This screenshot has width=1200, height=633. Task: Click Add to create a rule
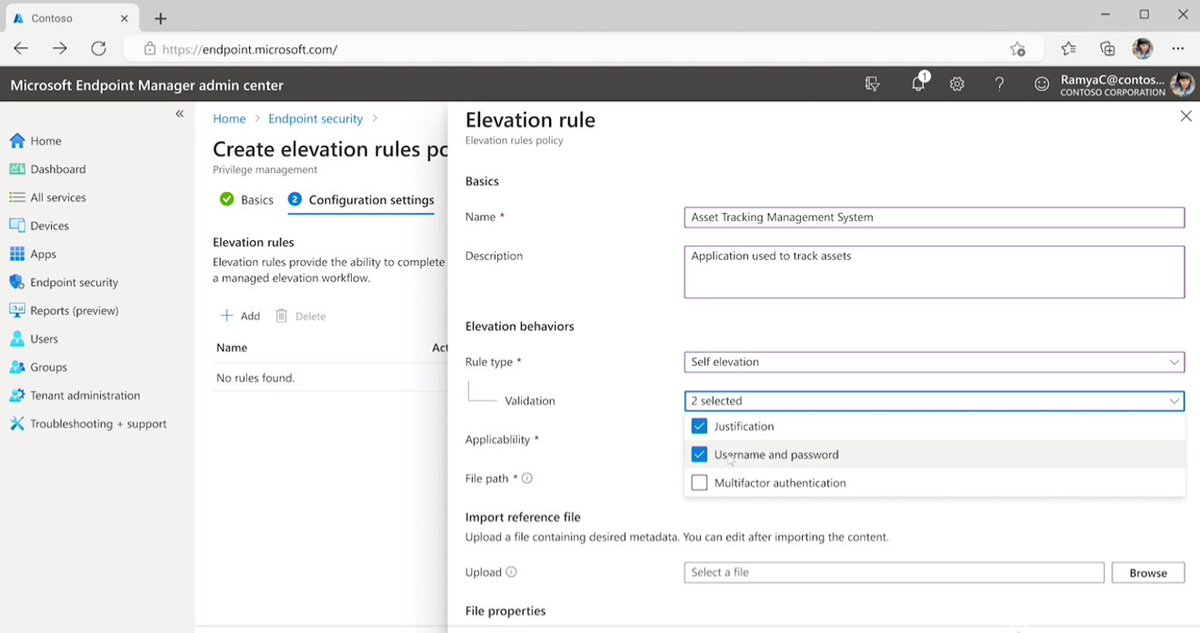[240, 316]
